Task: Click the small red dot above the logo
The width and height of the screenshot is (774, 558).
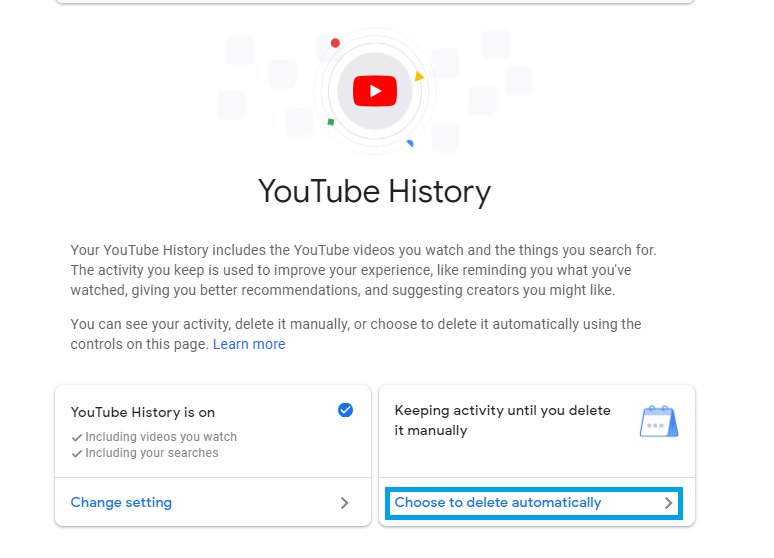Action: coord(335,43)
